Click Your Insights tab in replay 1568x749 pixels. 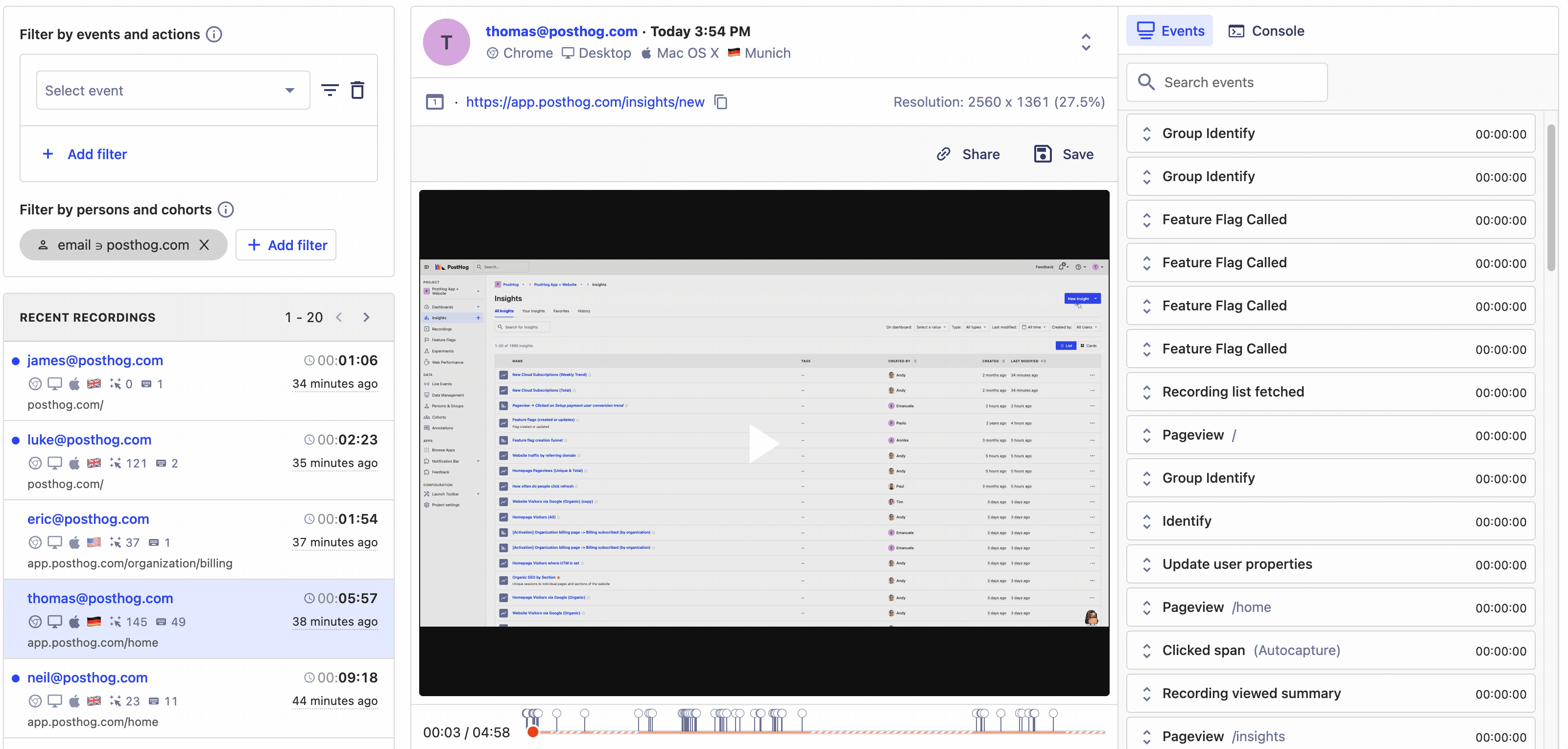click(x=533, y=311)
